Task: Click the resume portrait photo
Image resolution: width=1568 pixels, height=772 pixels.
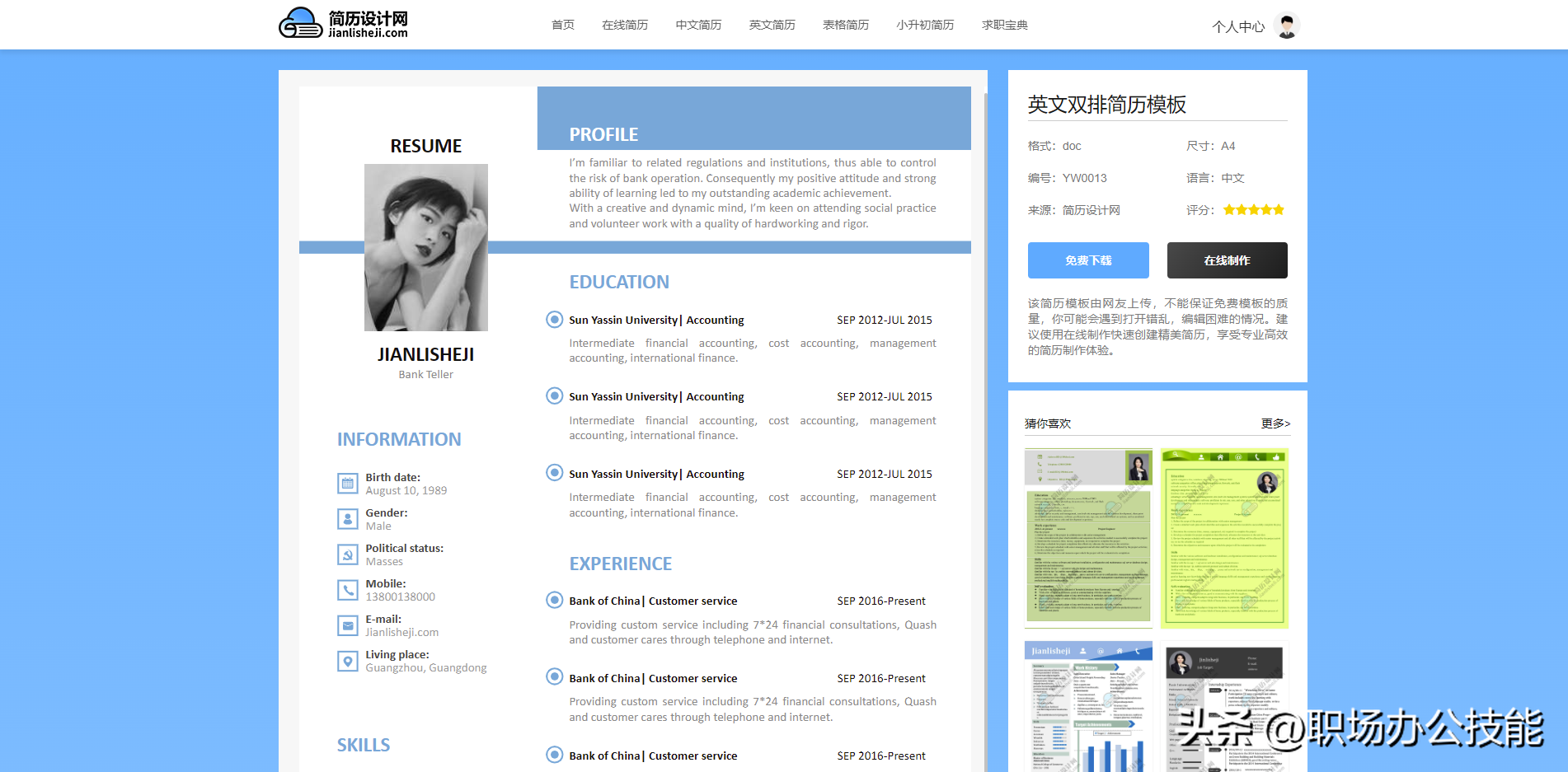Action: [426, 247]
